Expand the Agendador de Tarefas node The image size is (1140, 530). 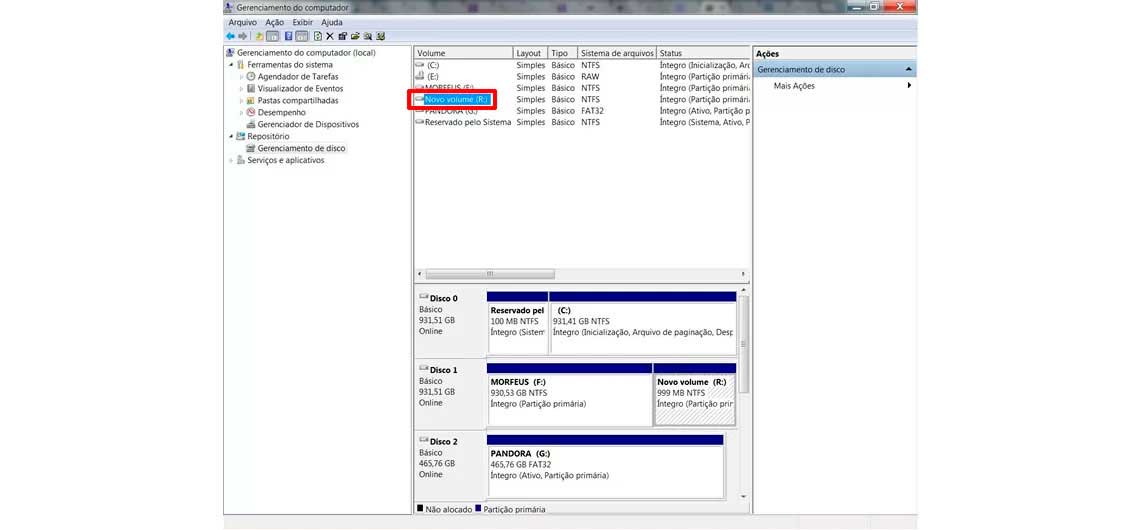[242, 76]
